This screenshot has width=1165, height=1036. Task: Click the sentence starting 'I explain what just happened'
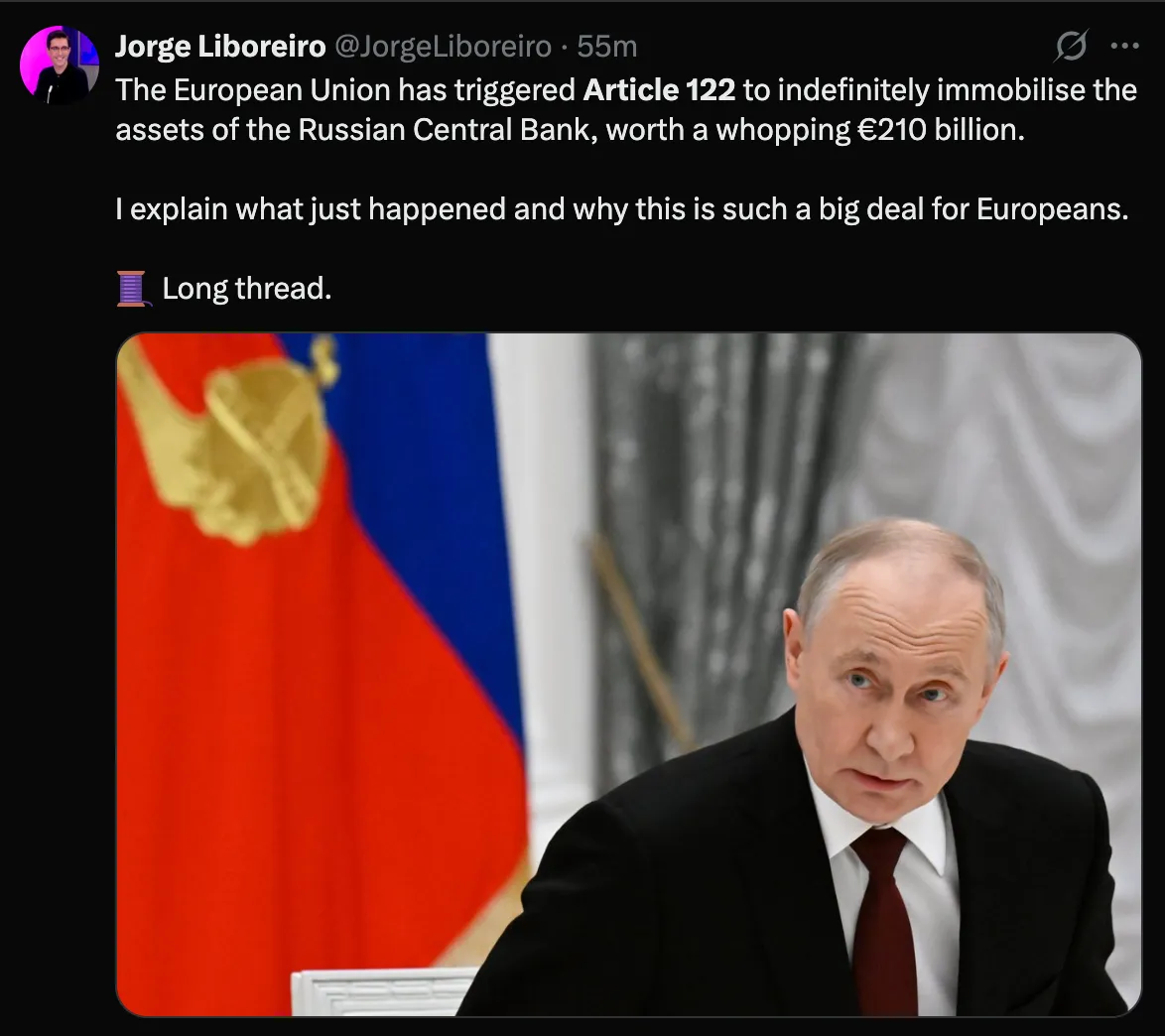621,209
